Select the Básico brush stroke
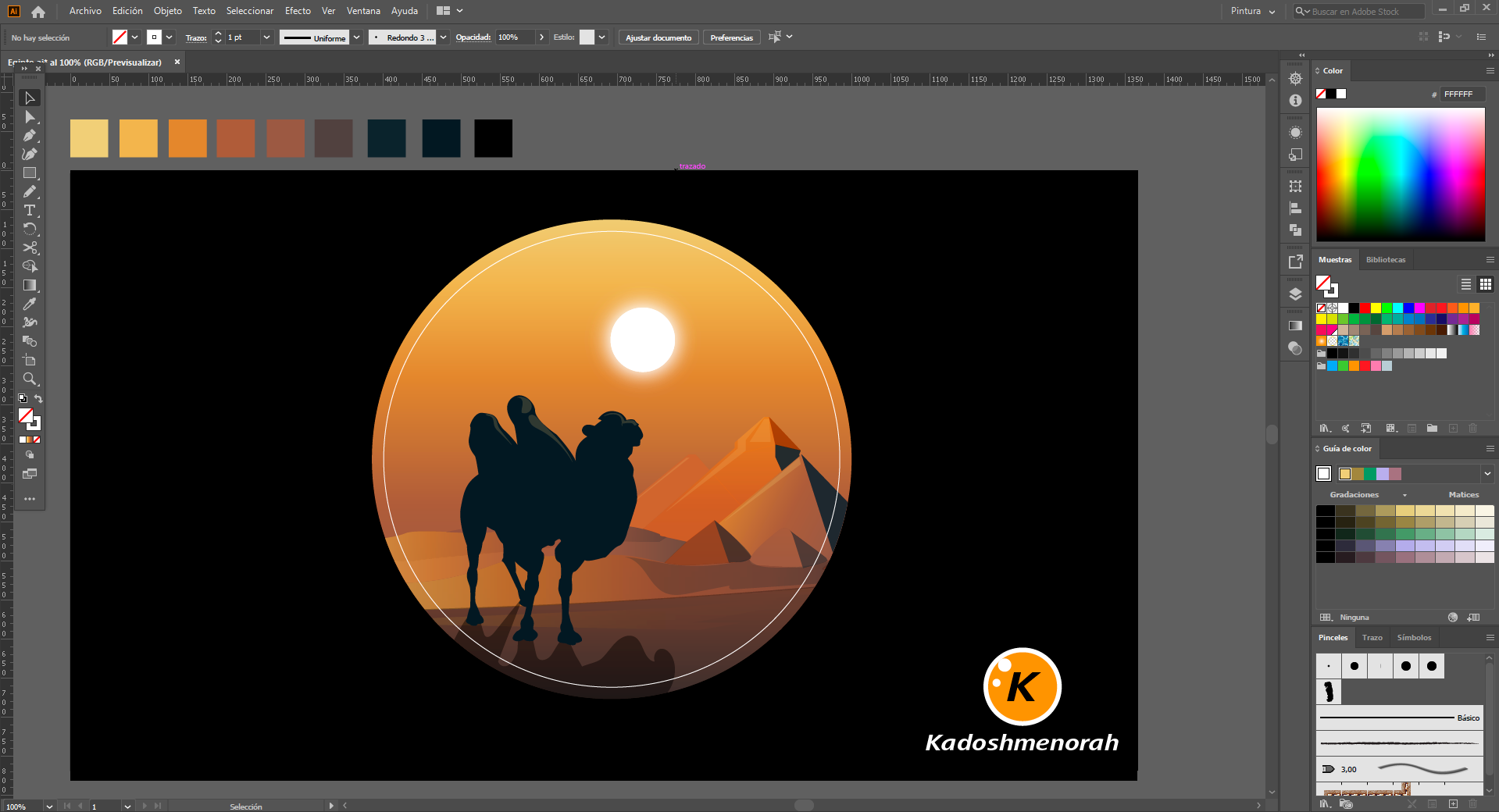The image size is (1499, 812). (1399, 718)
